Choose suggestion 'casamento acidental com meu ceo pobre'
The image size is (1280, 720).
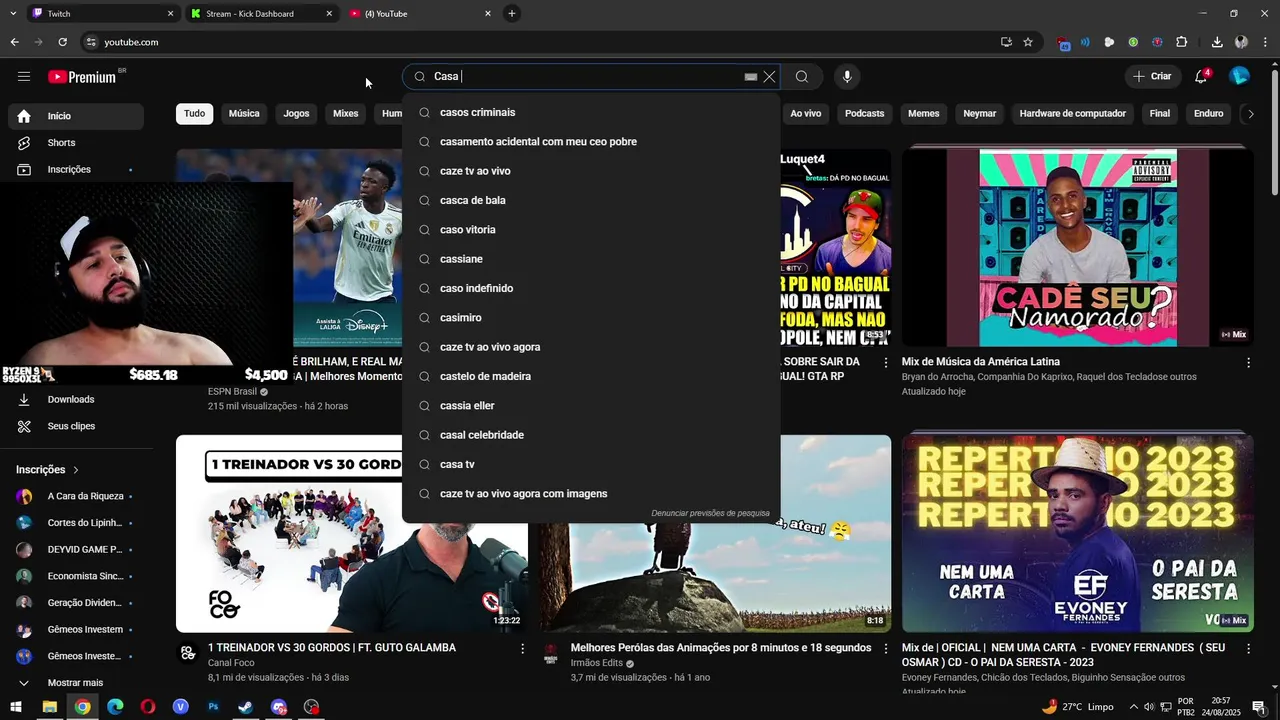coord(591,142)
